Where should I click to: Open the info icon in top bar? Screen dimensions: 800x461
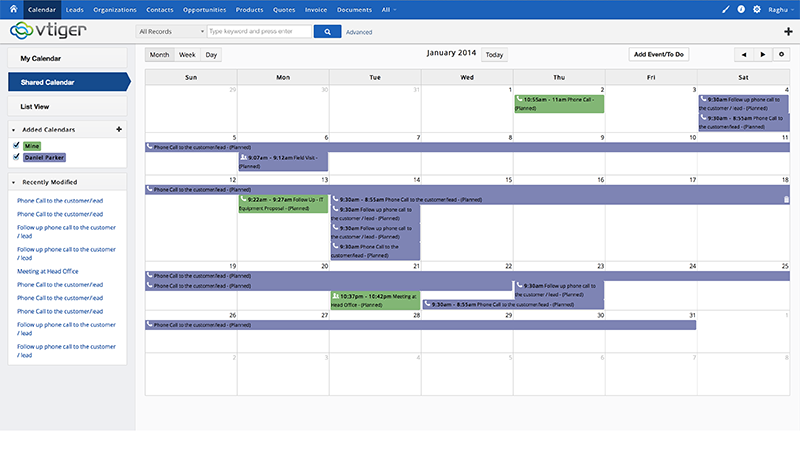coord(741,9)
